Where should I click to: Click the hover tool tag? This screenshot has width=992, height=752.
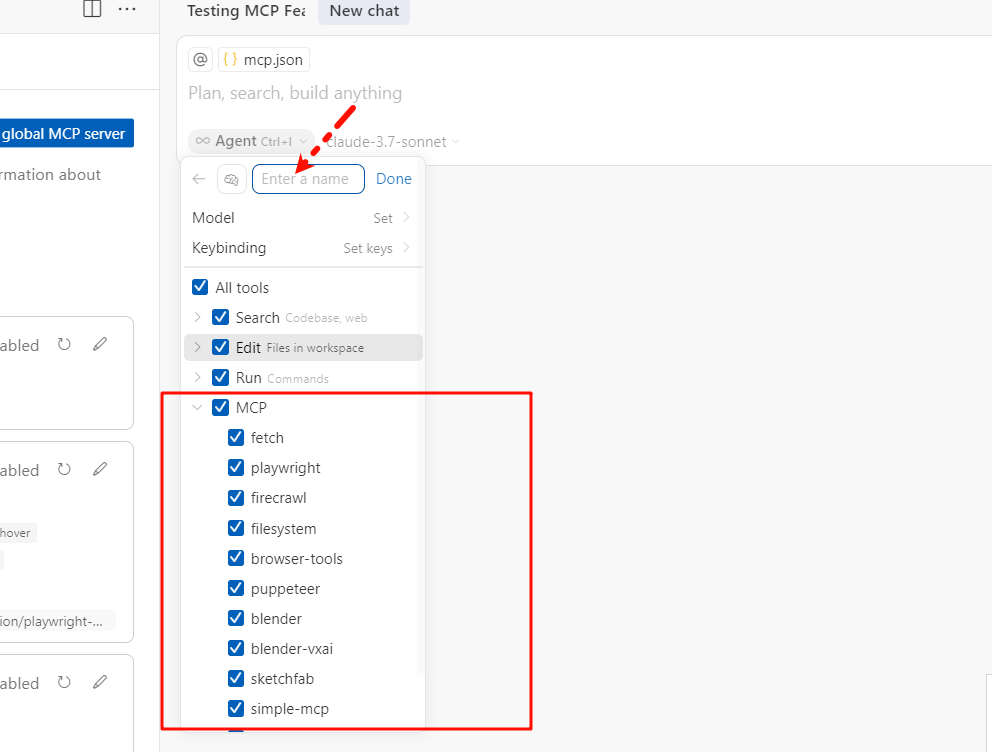coord(18,533)
